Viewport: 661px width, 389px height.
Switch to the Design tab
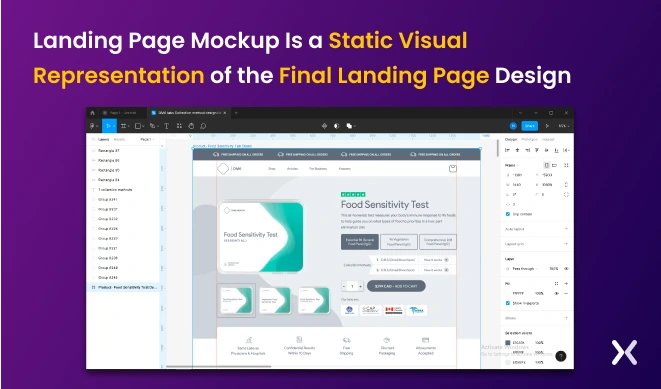[511, 139]
